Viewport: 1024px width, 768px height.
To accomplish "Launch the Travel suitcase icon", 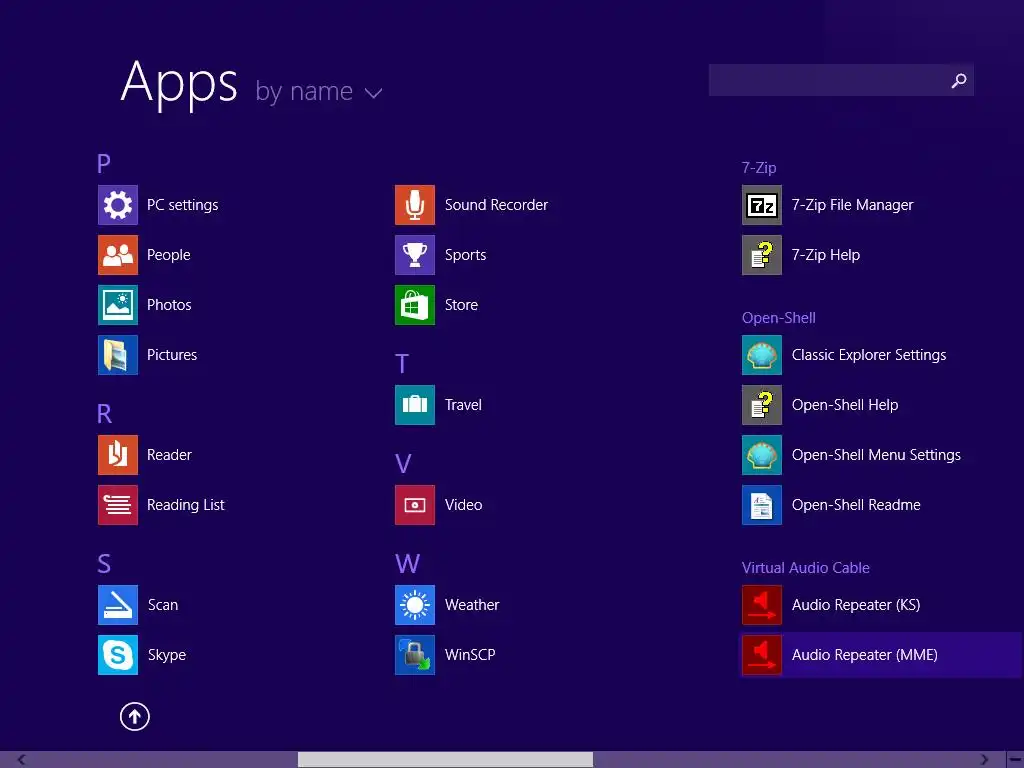I will pos(415,405).
